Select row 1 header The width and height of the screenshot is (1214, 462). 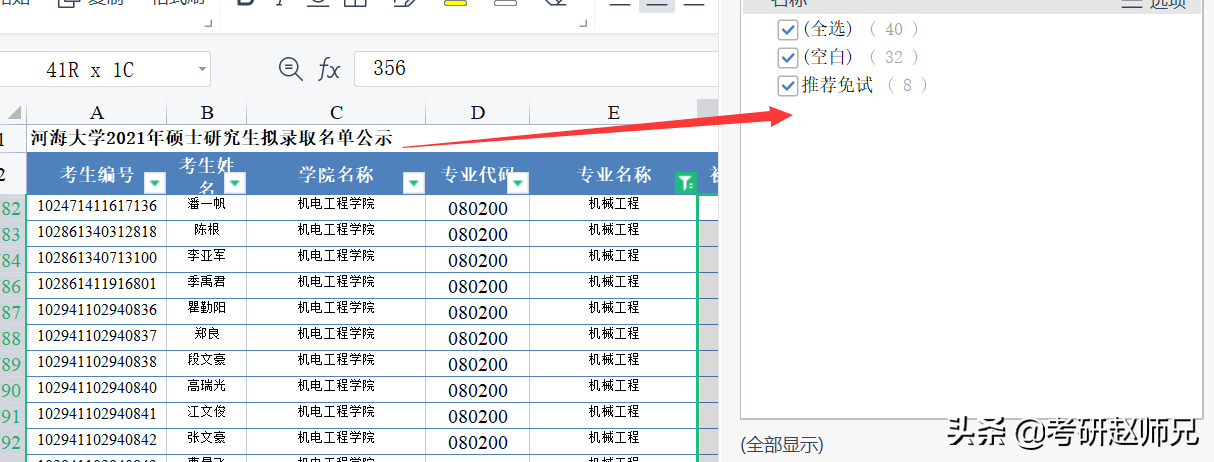tap(12, 139)
